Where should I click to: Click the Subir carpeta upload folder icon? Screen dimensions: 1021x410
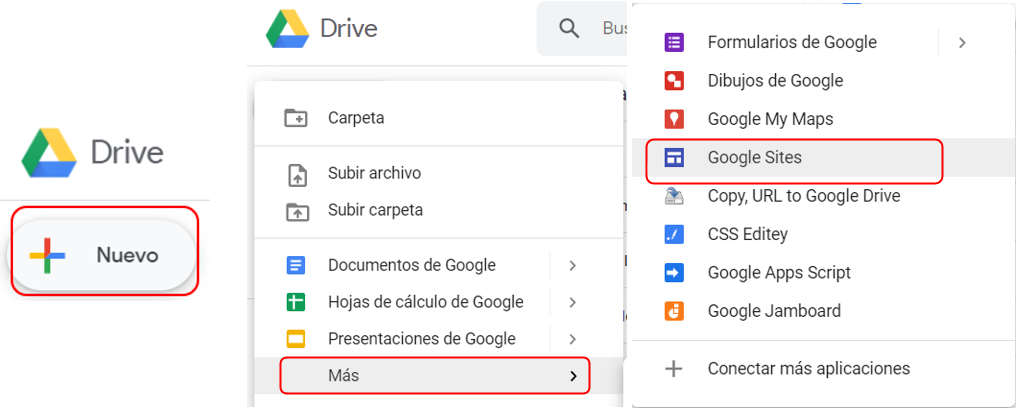296,211
